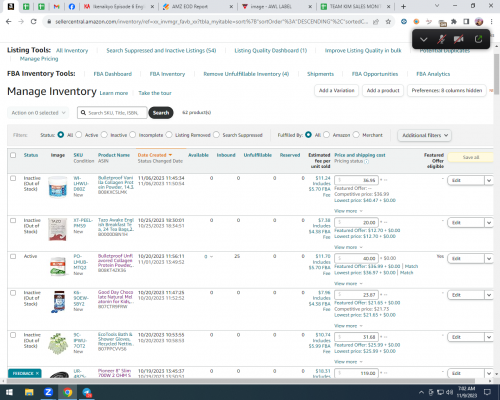
Task: Click the Windows Start button
Action: [9, 392]
